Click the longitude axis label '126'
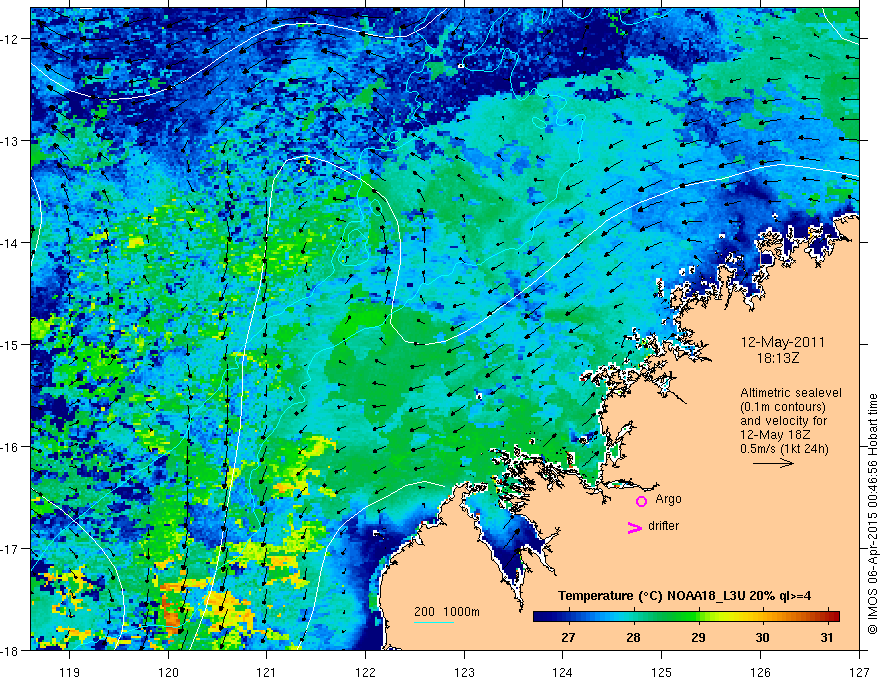The width and height of the screenshot is (880, 680). click(760, 672)
